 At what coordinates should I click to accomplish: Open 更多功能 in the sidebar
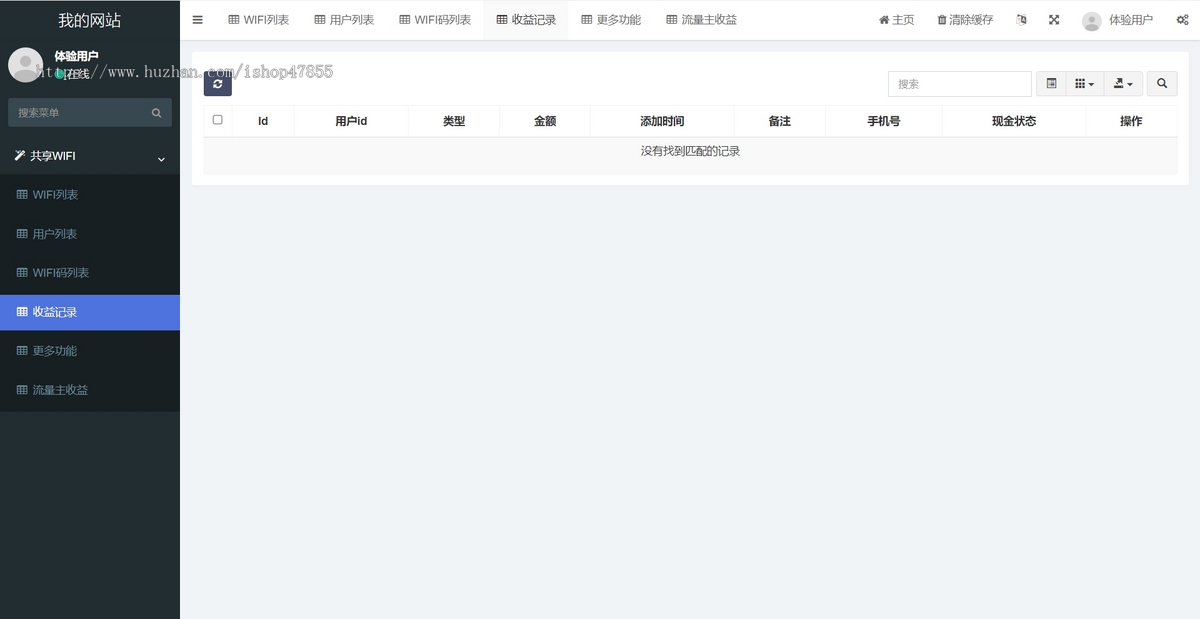pos(90,351)
